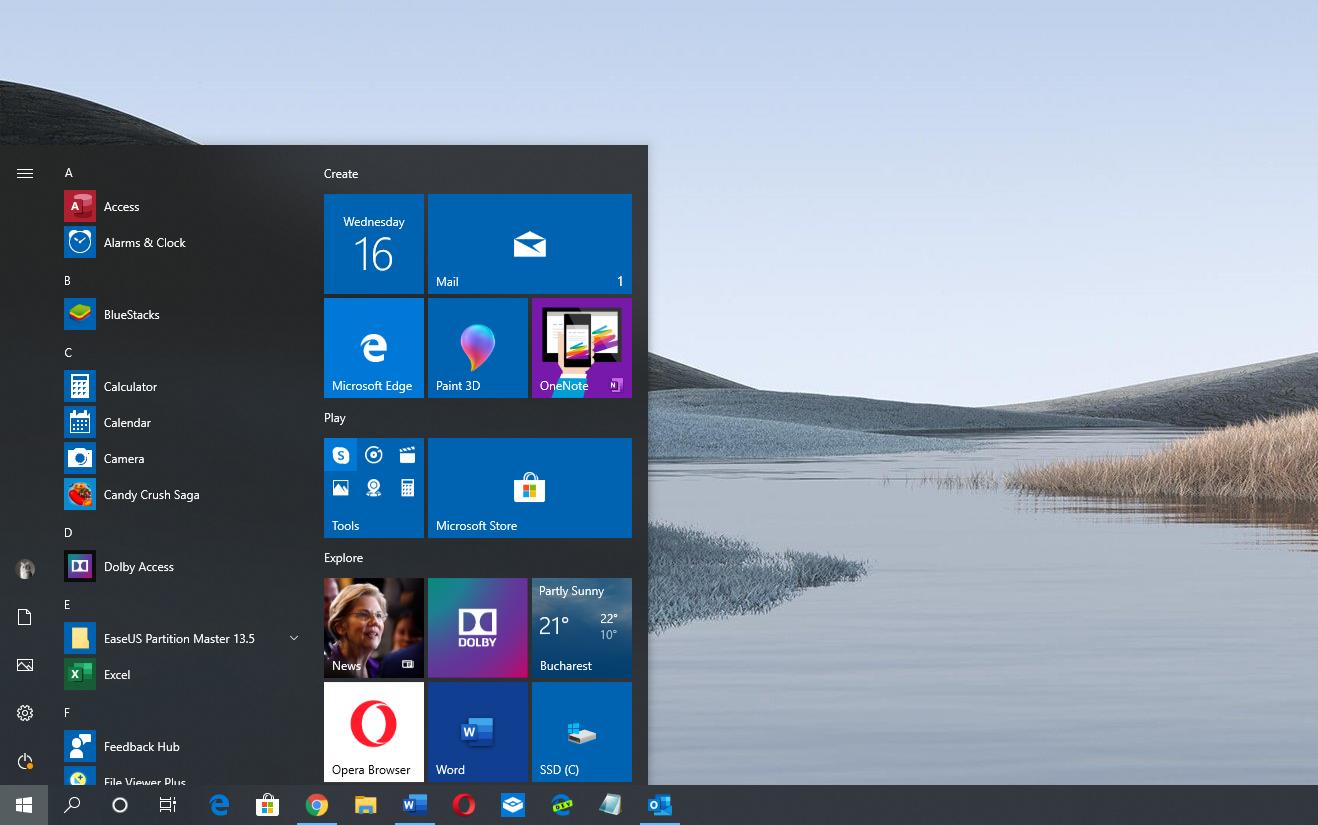Image resolution: width=1318 pixels, height=825 pixels.
Task: Open Task View from the taskbar
Action: pos(168,805)
